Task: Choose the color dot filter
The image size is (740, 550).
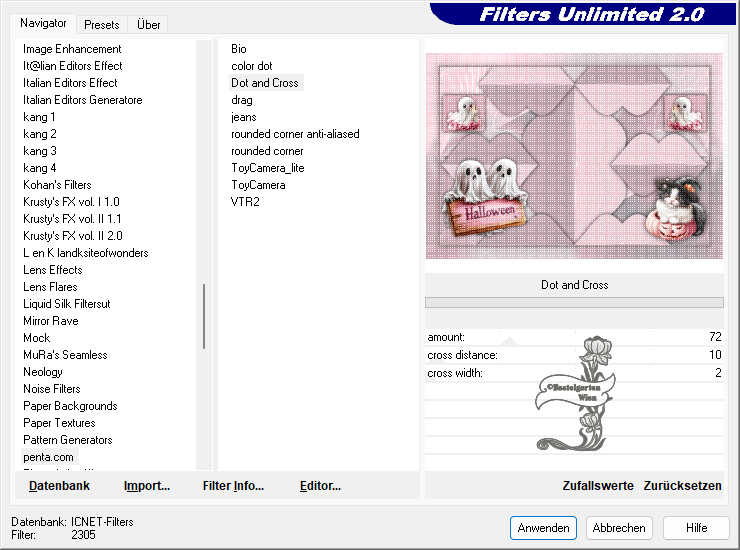Action: click(252, 66)
